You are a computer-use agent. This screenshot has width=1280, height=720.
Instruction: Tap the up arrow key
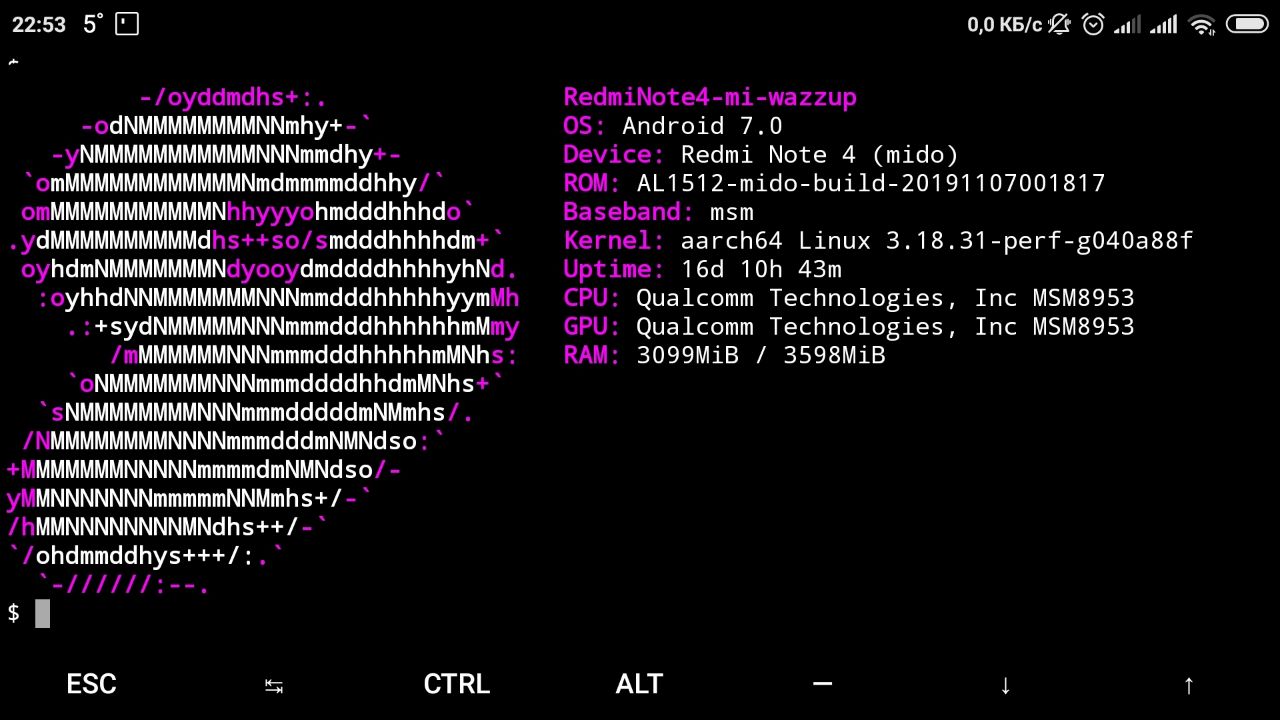click(1189, 685)
